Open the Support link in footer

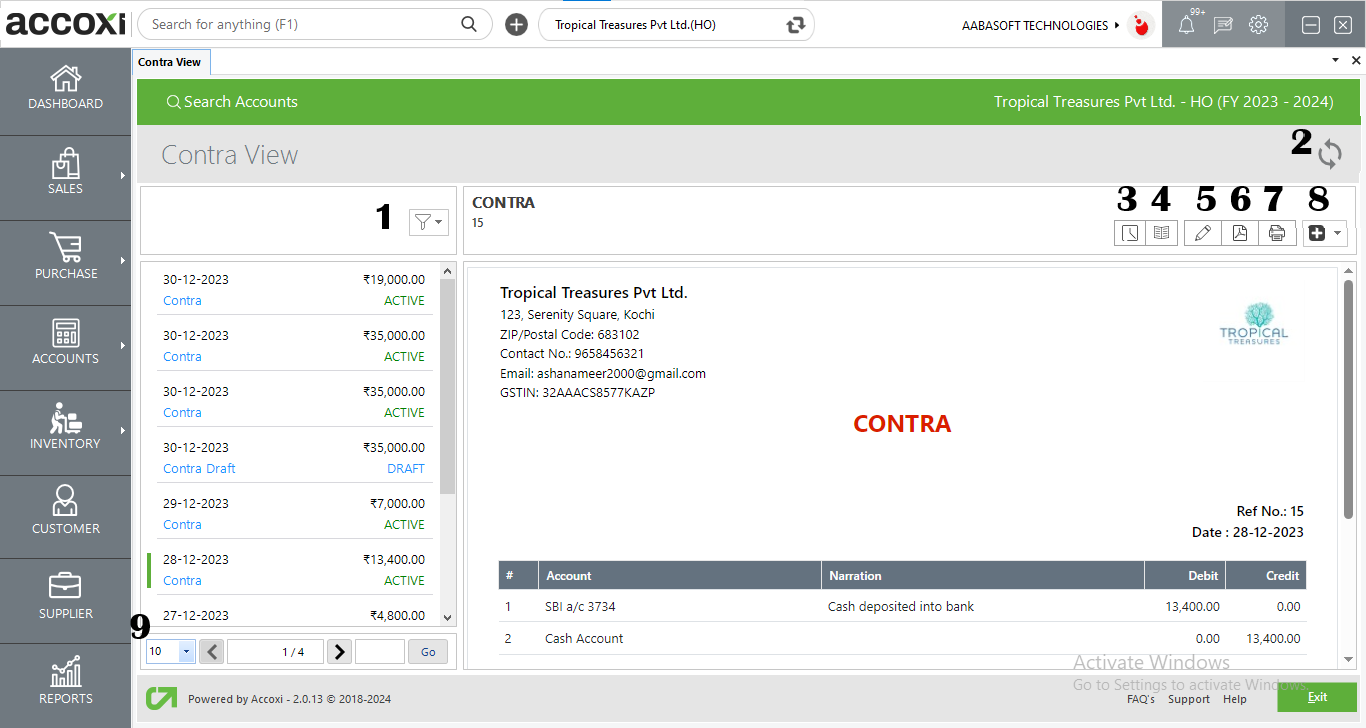pyautogui.click(x=1188, y=699)
